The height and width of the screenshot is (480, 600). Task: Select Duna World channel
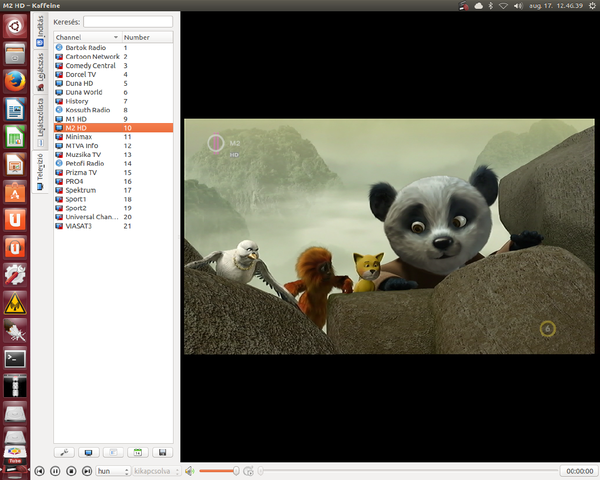click(113, 92)
